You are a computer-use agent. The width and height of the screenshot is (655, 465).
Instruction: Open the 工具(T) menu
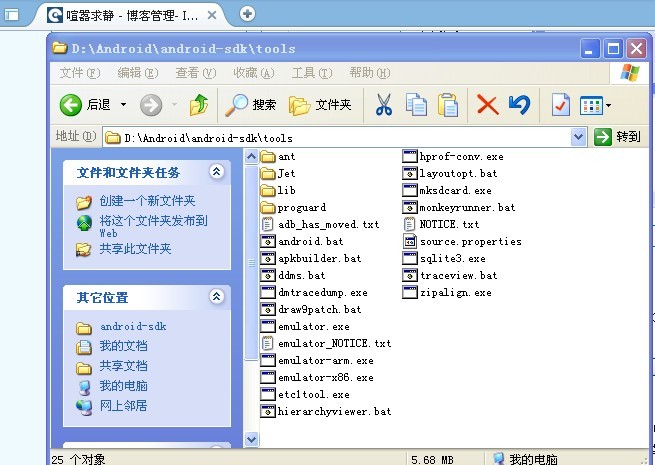click(x=312, y=73)
